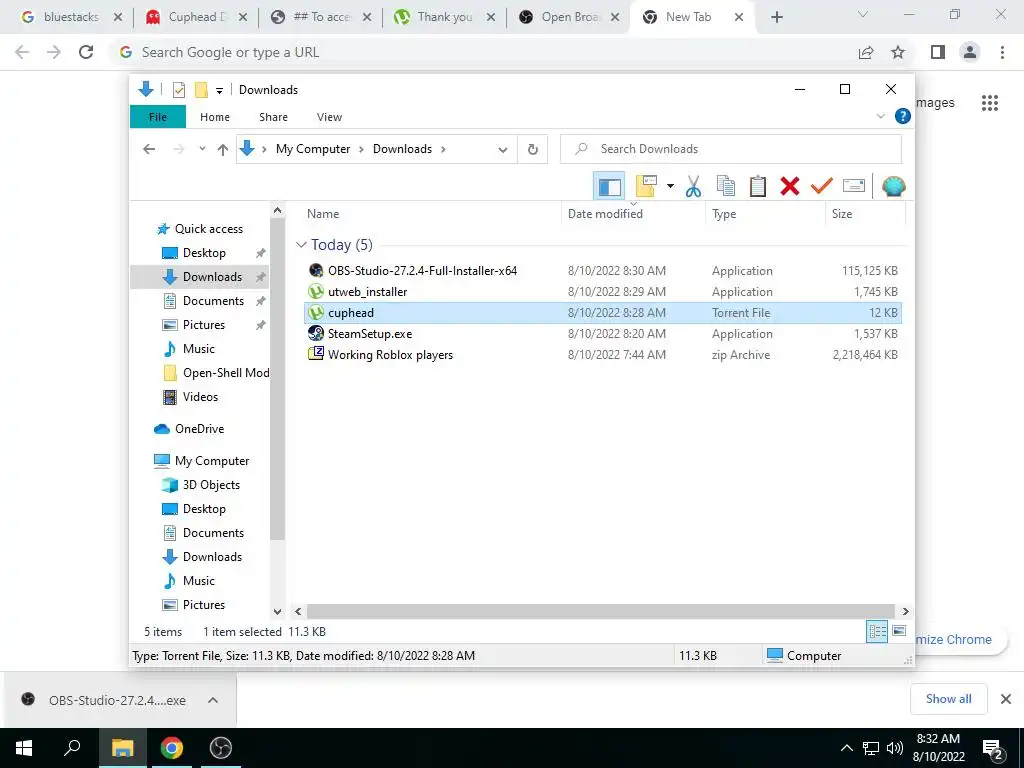
Task: Switch to large thumbnails view icon
Action: tap(899, 631)
